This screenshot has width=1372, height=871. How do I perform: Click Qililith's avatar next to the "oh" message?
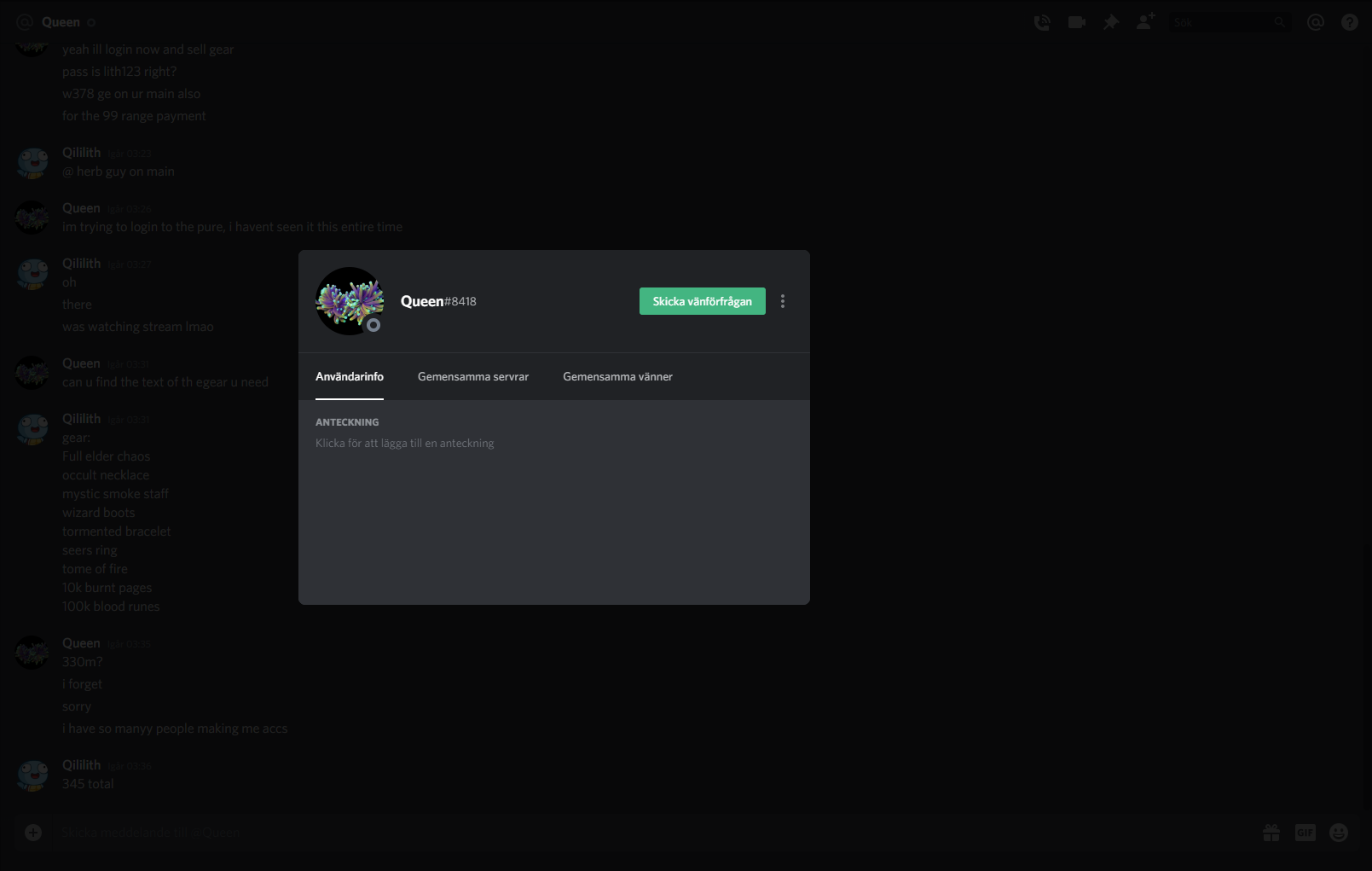32,273
